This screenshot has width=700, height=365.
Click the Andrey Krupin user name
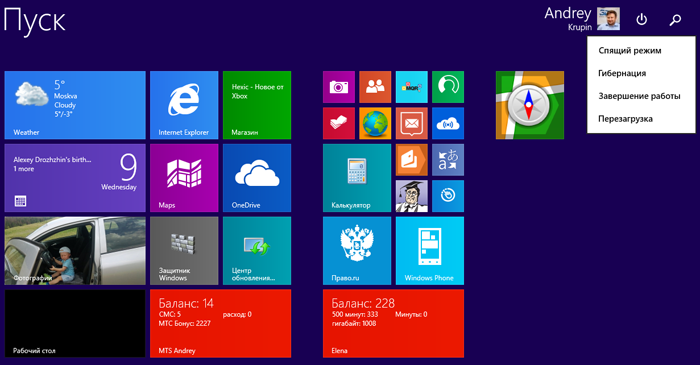[568, 19]
